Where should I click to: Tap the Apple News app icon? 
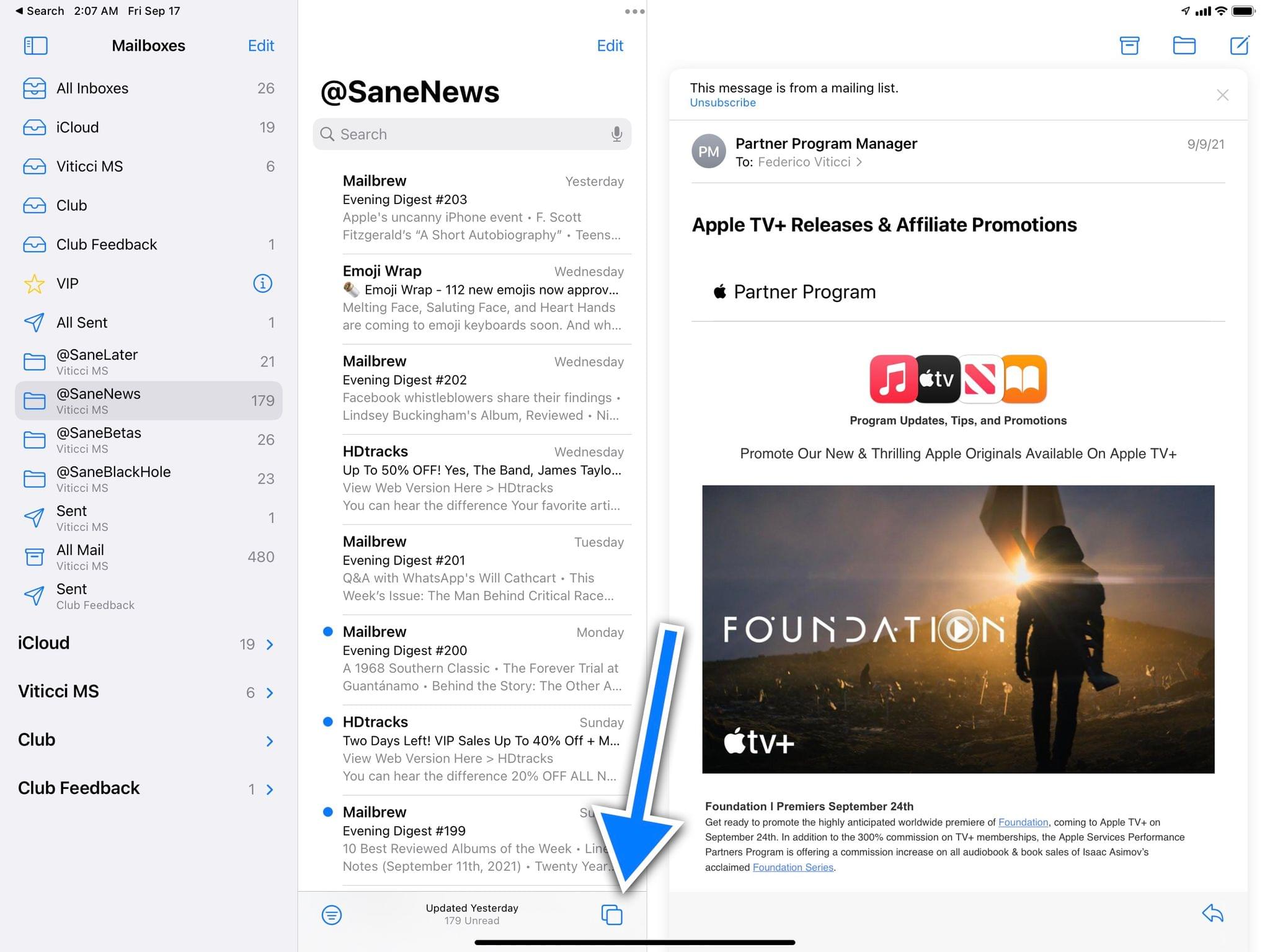tap(980, 378)
